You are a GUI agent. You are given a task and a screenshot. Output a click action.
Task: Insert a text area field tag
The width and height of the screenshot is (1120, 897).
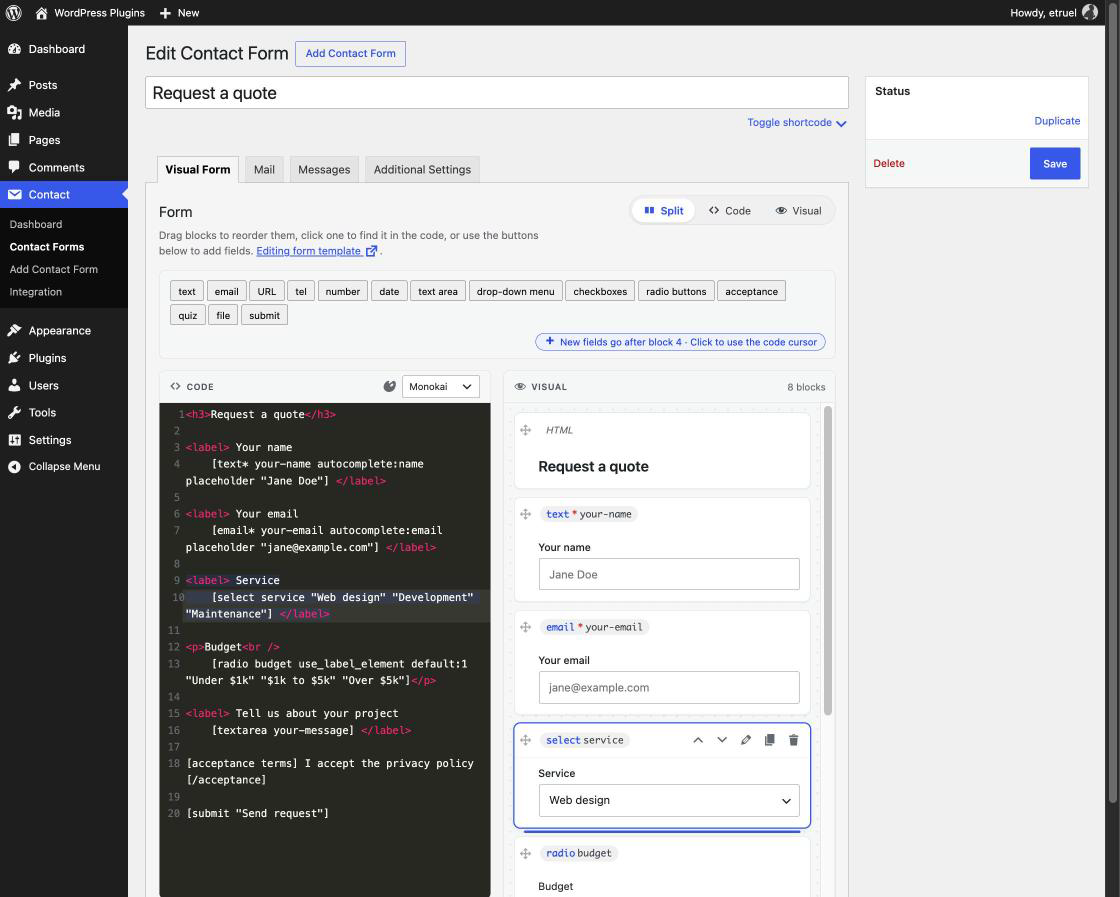point(438,291)
